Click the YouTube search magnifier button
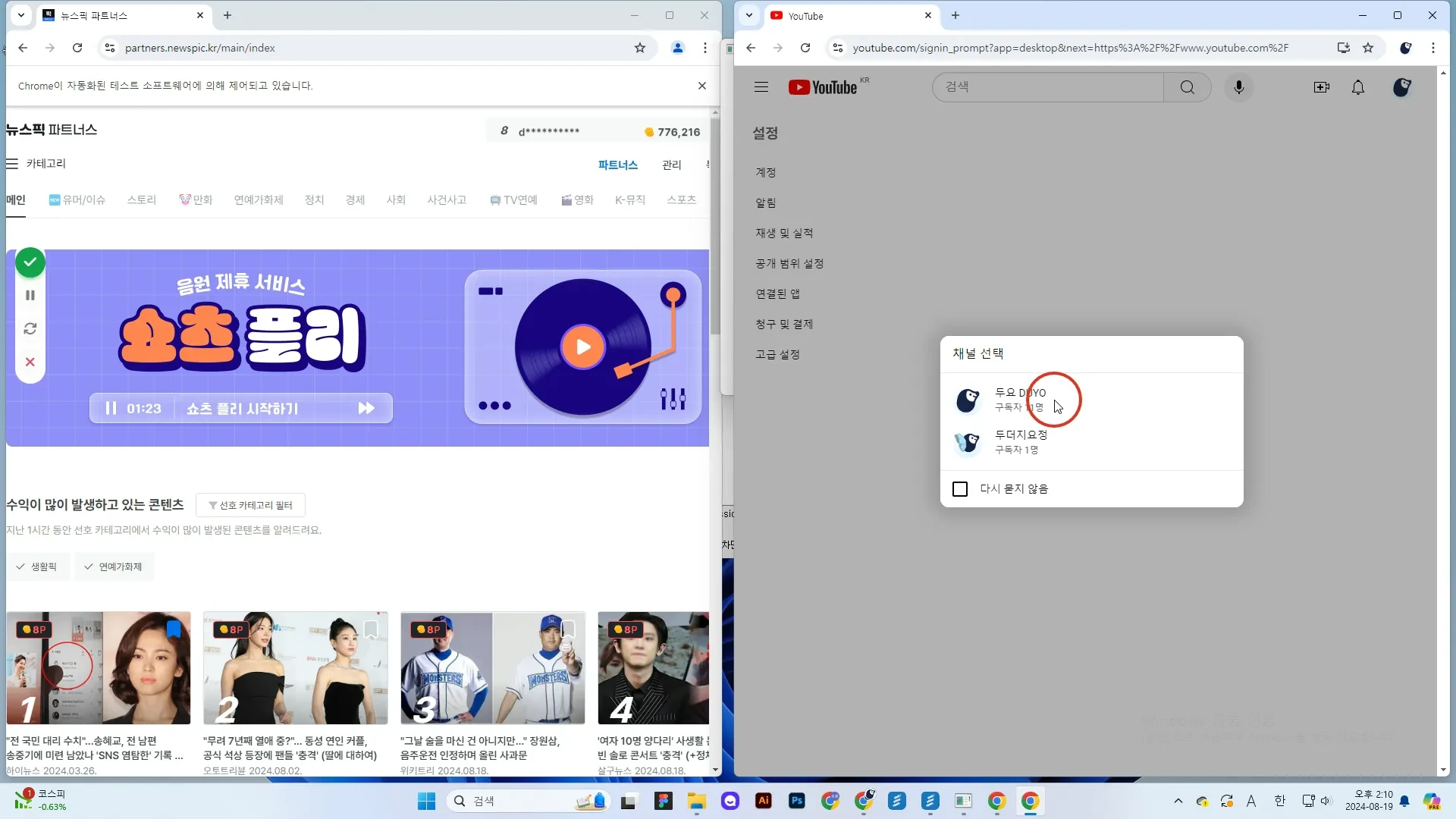Viewport: 1456px width, 819px height. point(1188,87)
